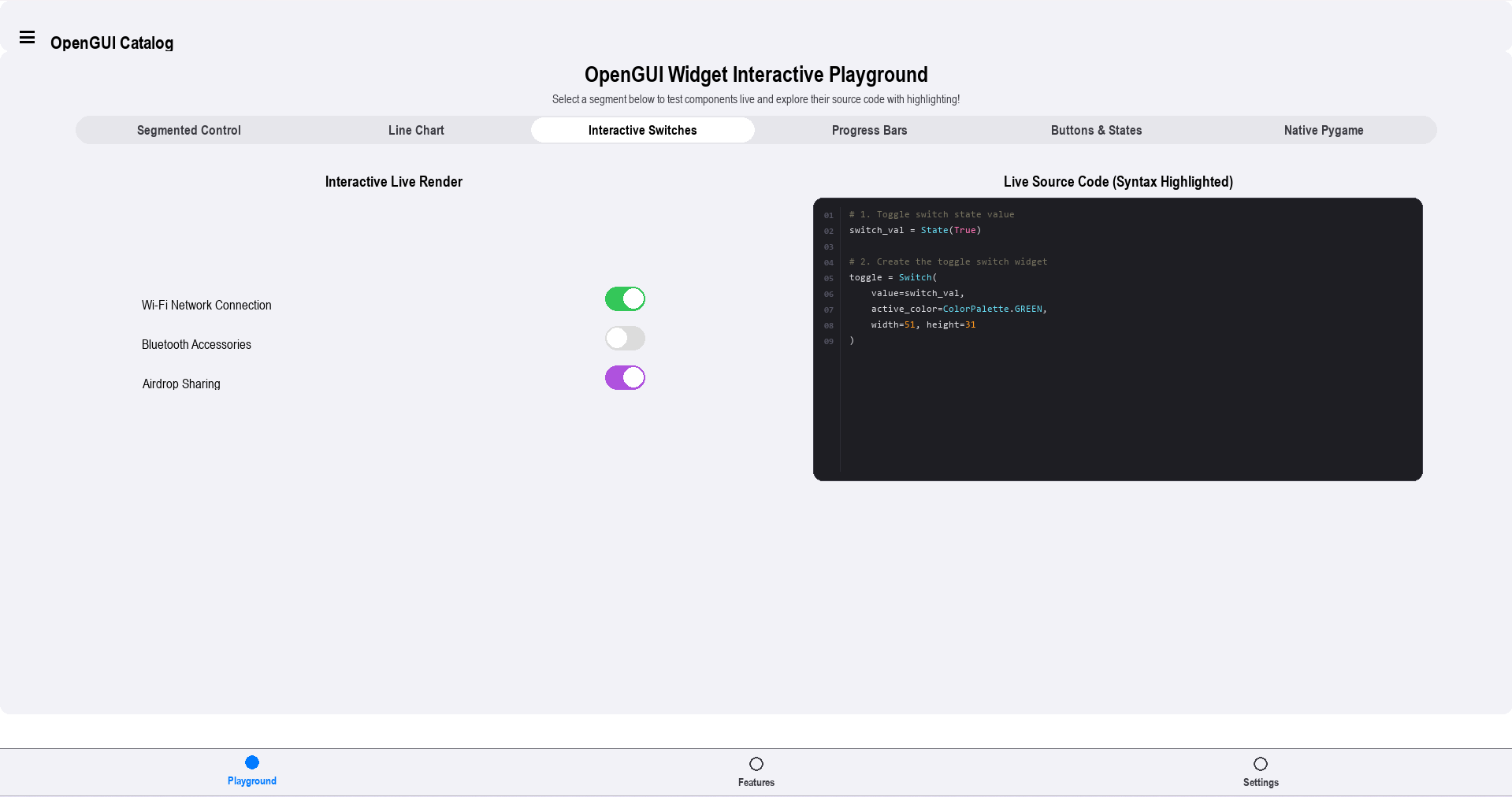1512x797 pixels.
Task: Click the Interactive Live Render heading
Action: tap(394, 182)
